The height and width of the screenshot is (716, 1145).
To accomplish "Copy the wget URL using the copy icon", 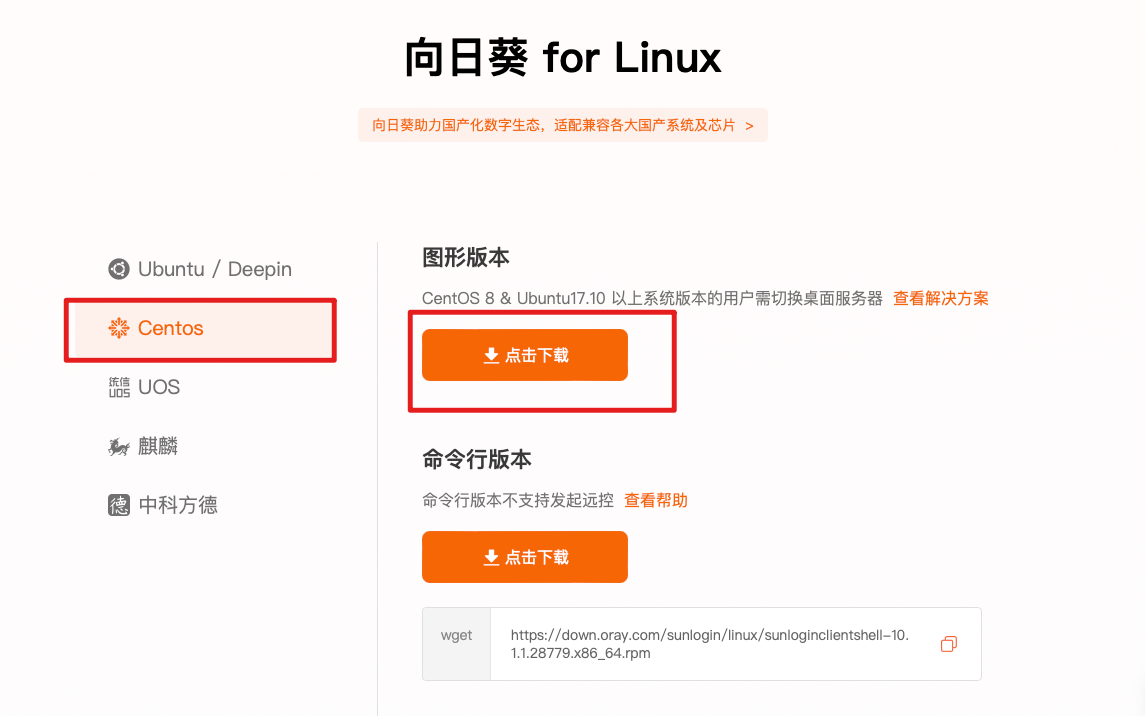I will tap(949, 644).
